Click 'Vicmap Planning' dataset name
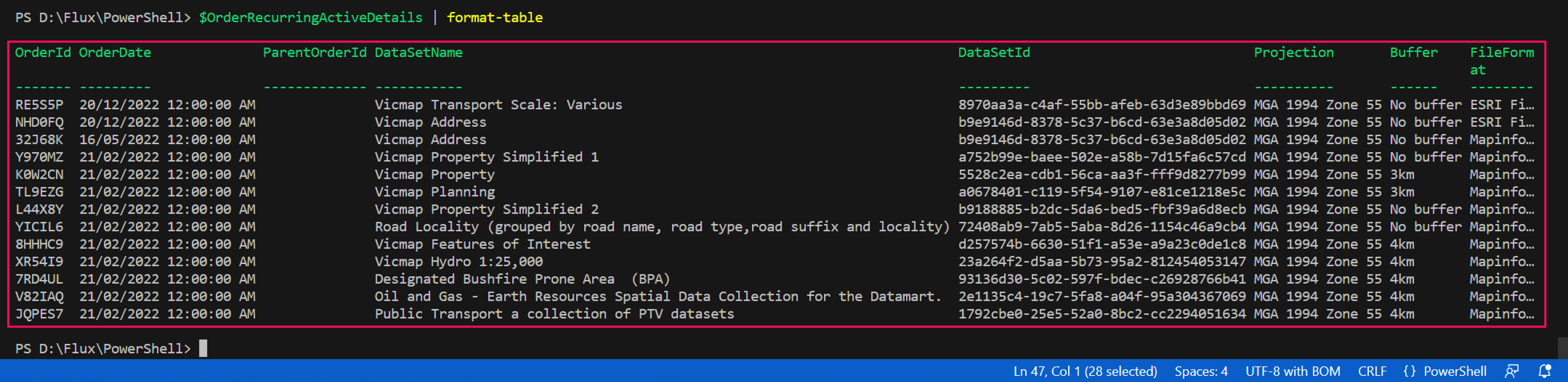The width and height of the screenshot is (1568, 382). (435, 192)
